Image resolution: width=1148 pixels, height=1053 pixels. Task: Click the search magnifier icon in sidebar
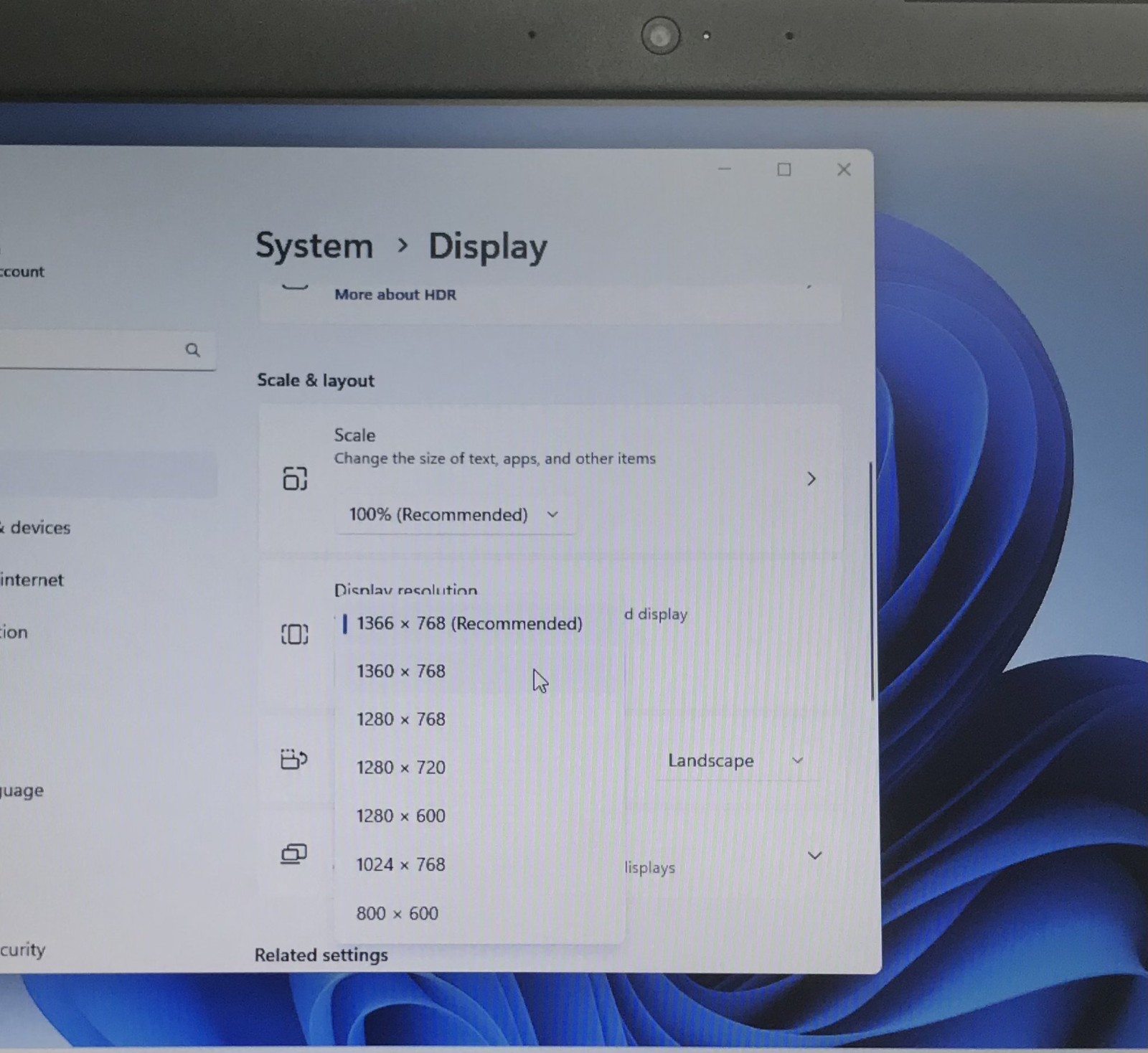pos(193,350)
